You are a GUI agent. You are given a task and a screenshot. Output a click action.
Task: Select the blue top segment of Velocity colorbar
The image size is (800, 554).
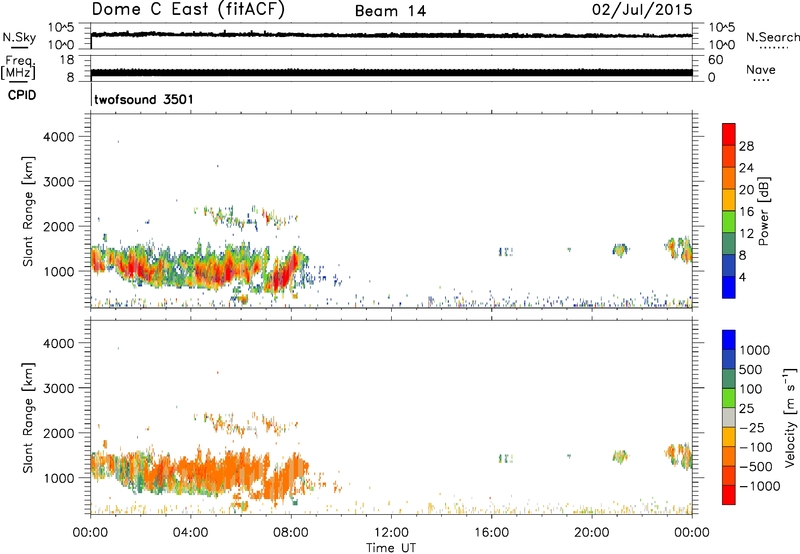tap(729, 340)
